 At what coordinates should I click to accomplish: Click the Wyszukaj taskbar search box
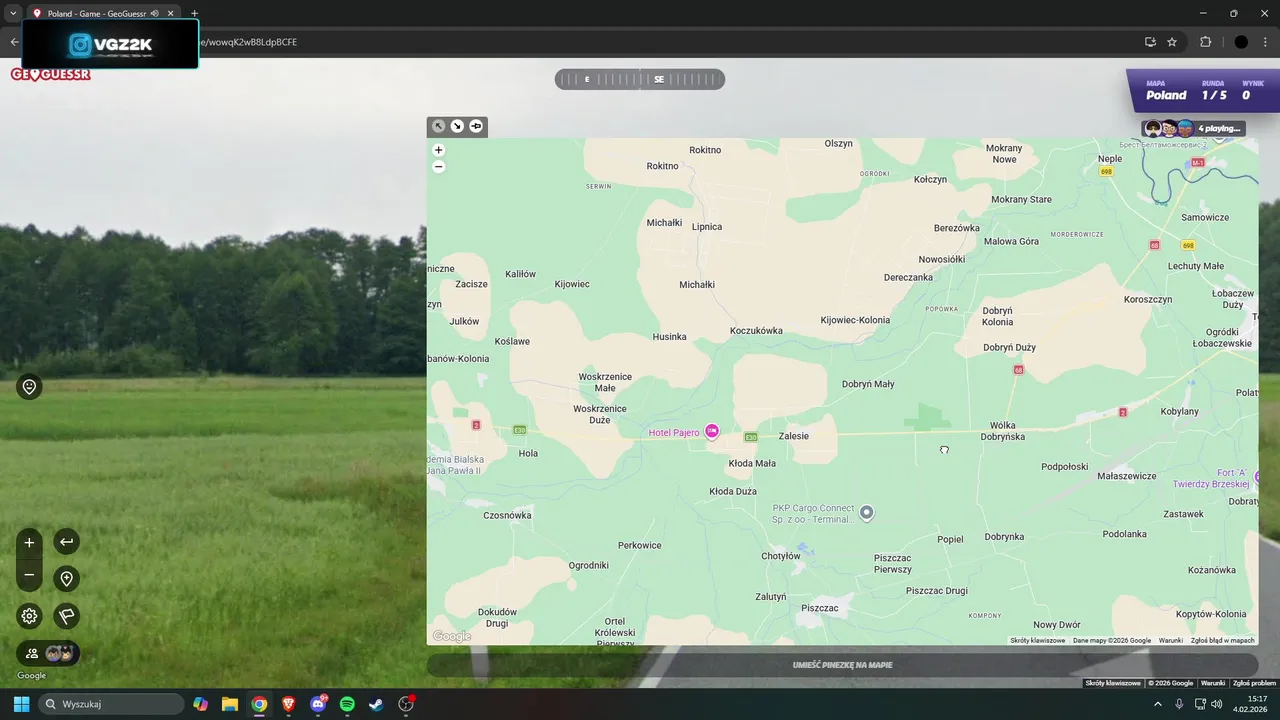(111, 704)
